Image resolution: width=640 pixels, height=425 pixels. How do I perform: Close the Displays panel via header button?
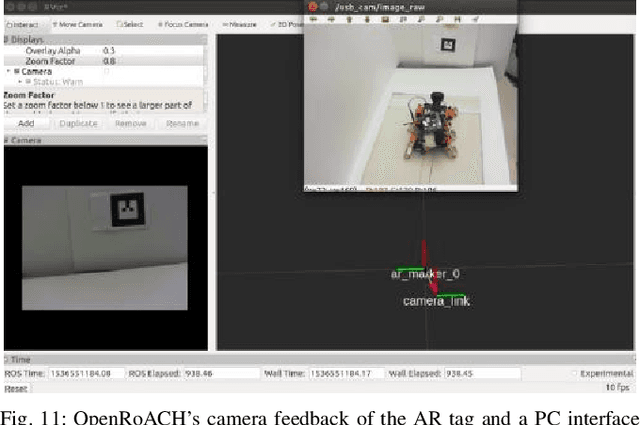tap(204, 40)
